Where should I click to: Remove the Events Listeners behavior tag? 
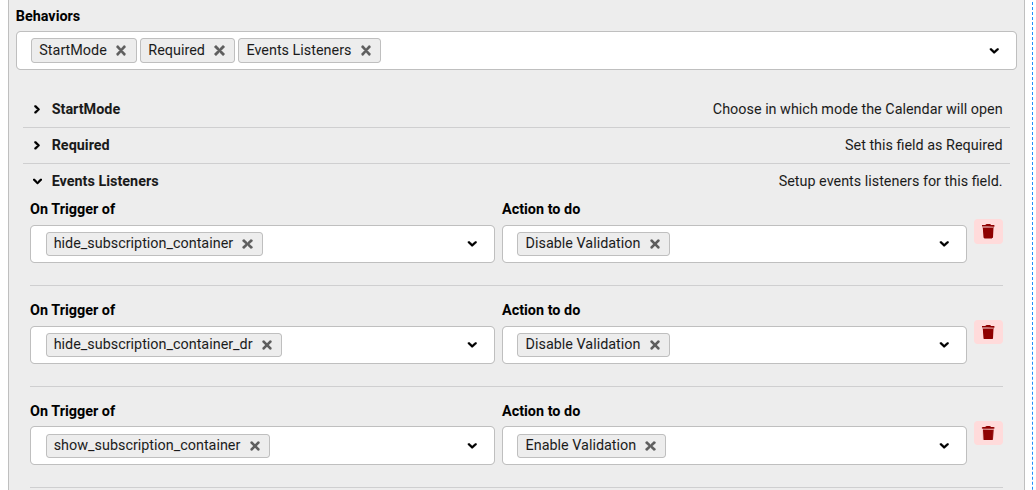click(x=366, y=51)
